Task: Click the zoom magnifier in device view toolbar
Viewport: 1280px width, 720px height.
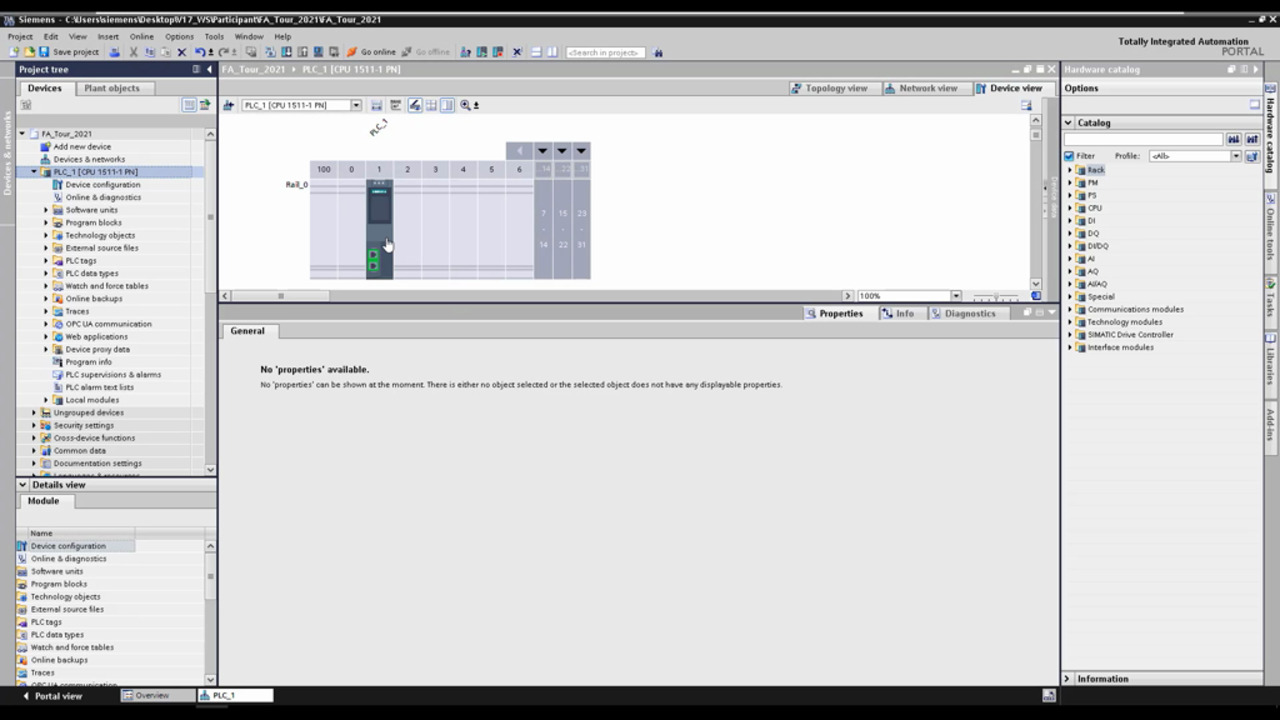Action: click(465, 105)
